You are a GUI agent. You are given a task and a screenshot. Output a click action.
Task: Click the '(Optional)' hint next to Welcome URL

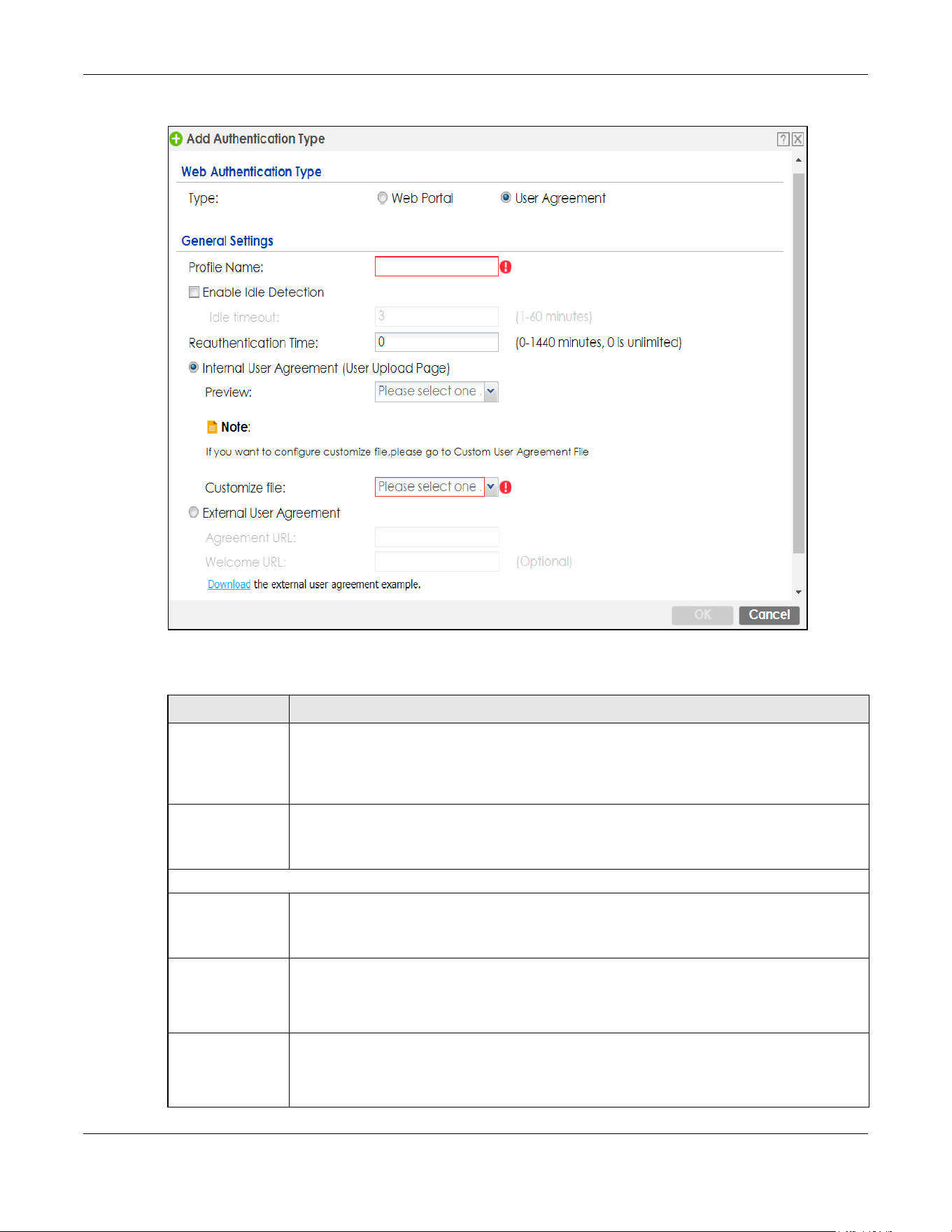[544, 562]
